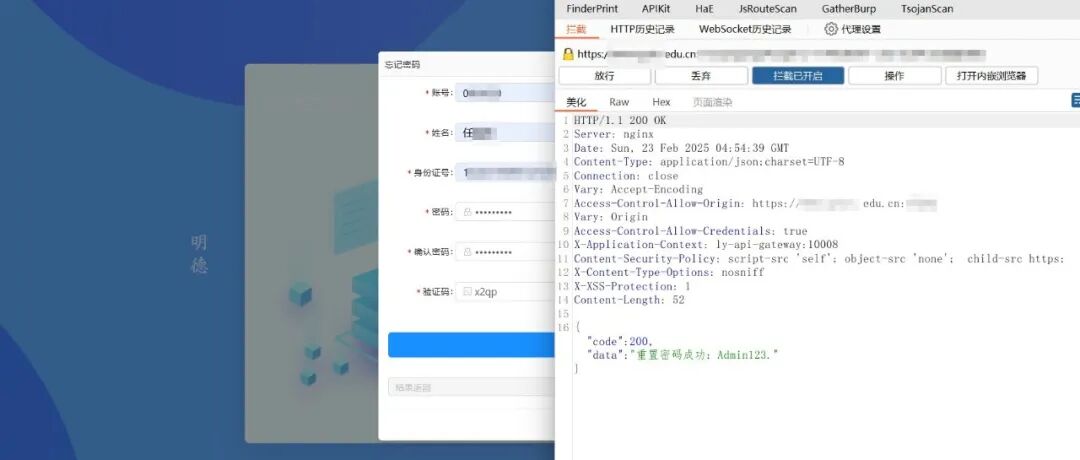The height and width of the screenshot is (460, 1080).
Task: Click the lock icon in 确认密码 field
Action: [468, 252]
